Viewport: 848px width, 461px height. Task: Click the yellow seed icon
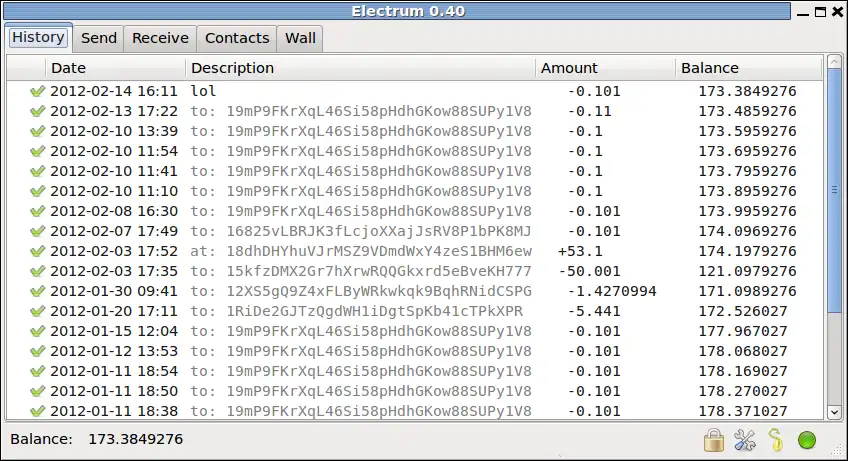coord(775,439)
